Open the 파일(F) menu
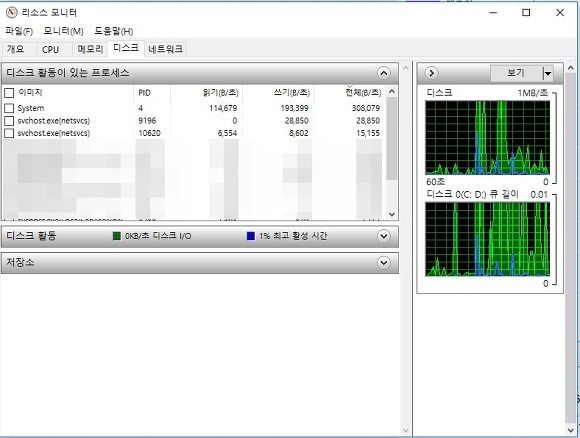580x438 pixels. [x=19, y=31]
